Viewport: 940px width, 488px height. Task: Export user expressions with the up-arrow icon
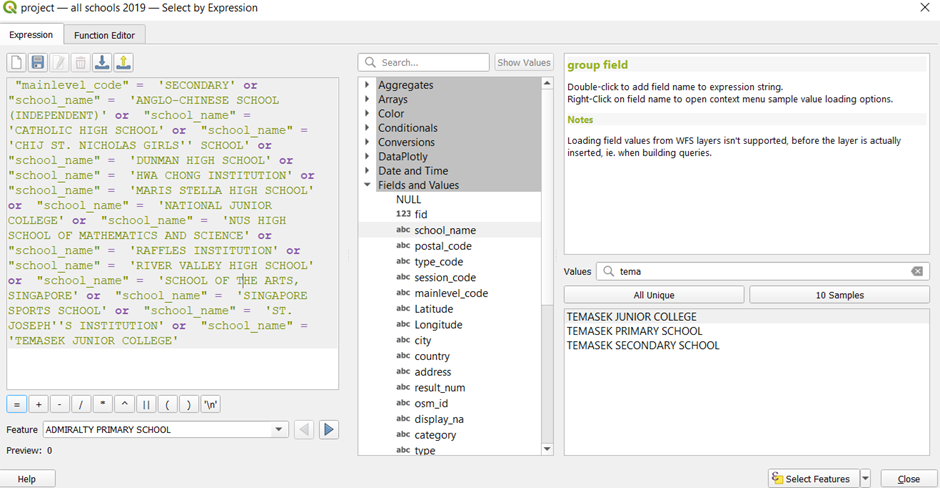(x=123, y=63)
